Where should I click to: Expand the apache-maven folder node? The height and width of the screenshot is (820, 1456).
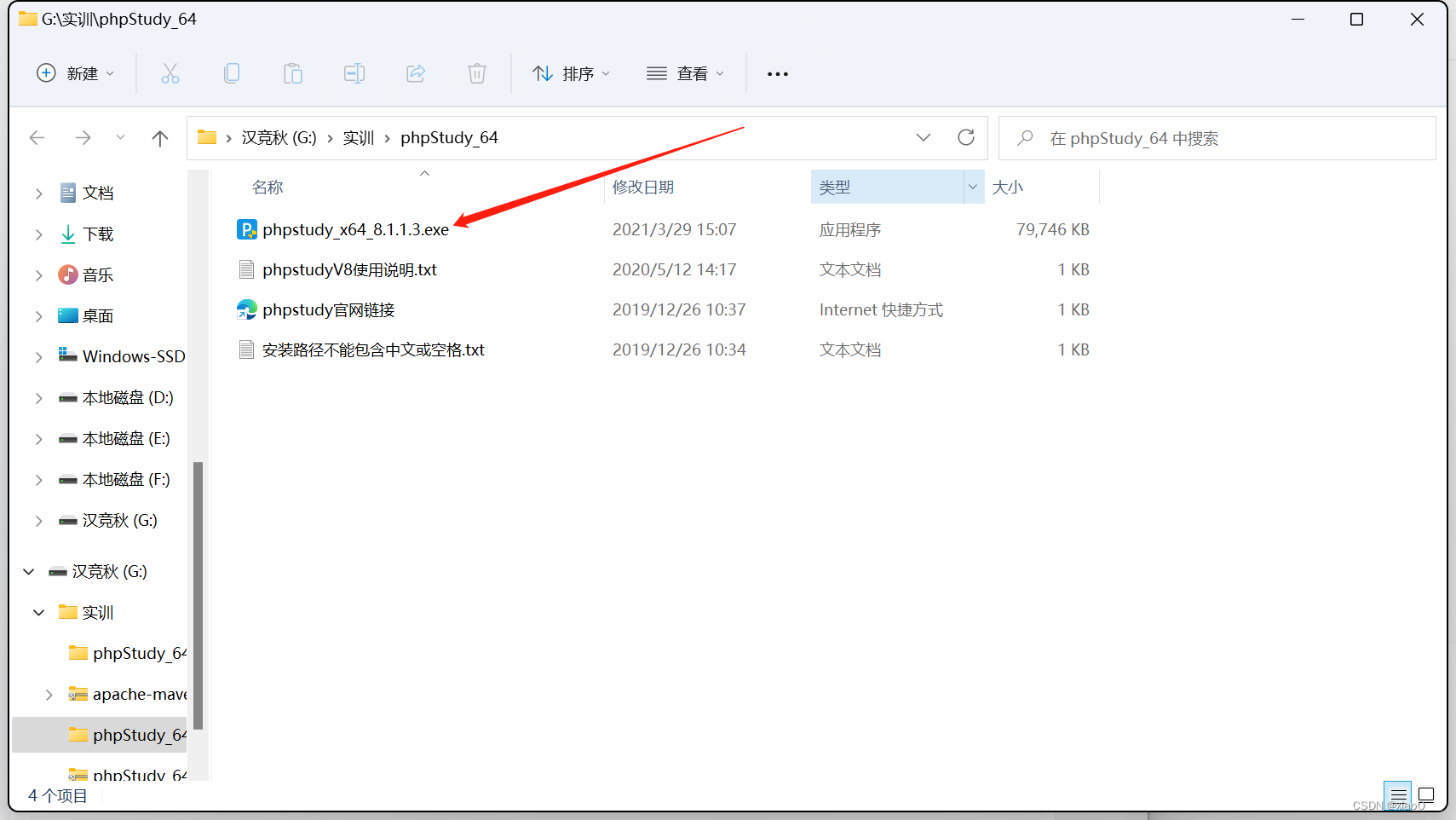click(x=49, y=695)
